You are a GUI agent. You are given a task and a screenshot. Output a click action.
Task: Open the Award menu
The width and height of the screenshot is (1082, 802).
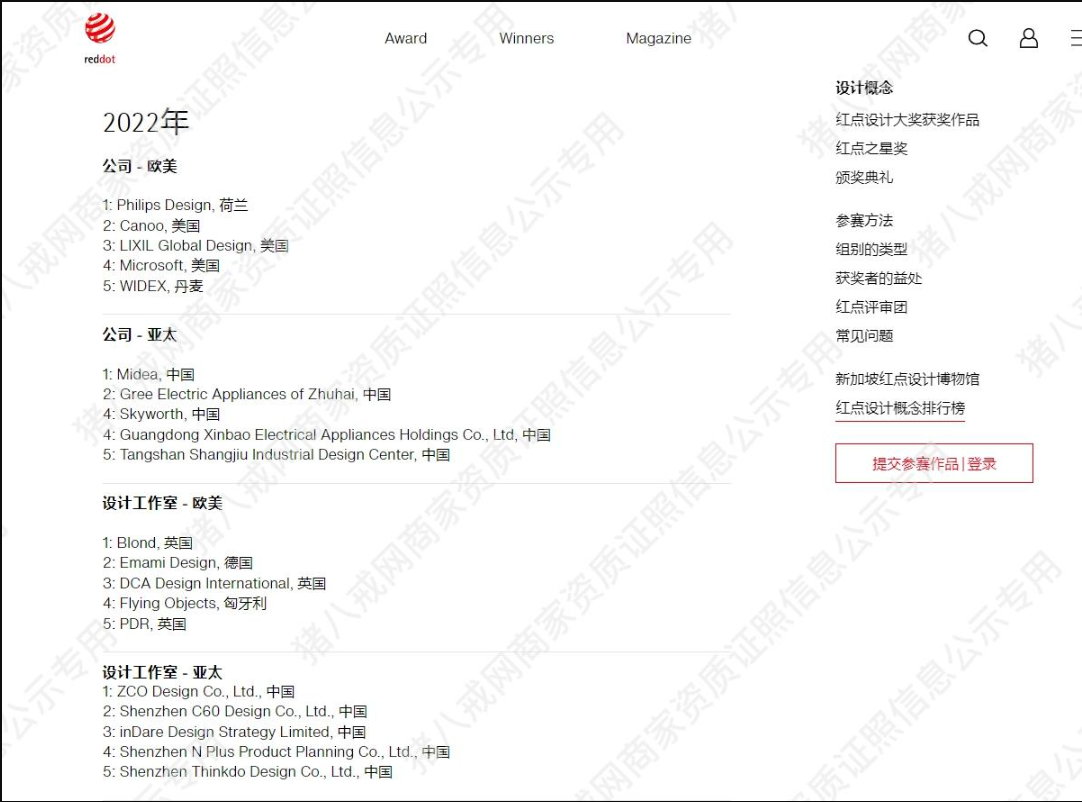click(406, 39)
